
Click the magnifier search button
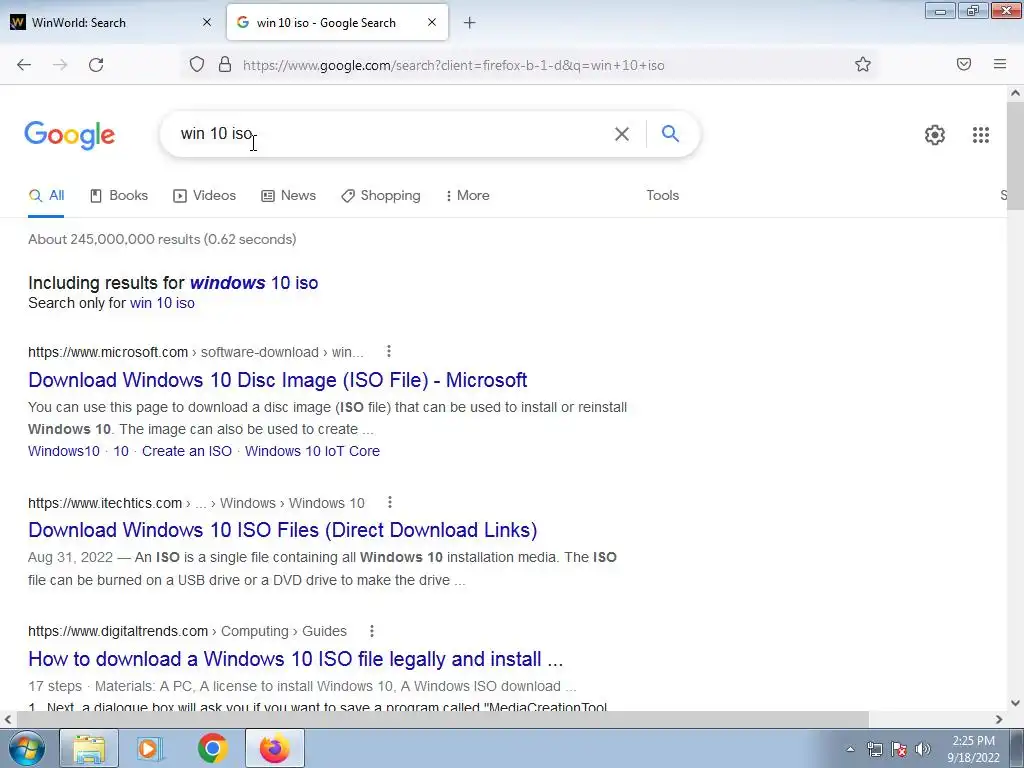point(670,134)
